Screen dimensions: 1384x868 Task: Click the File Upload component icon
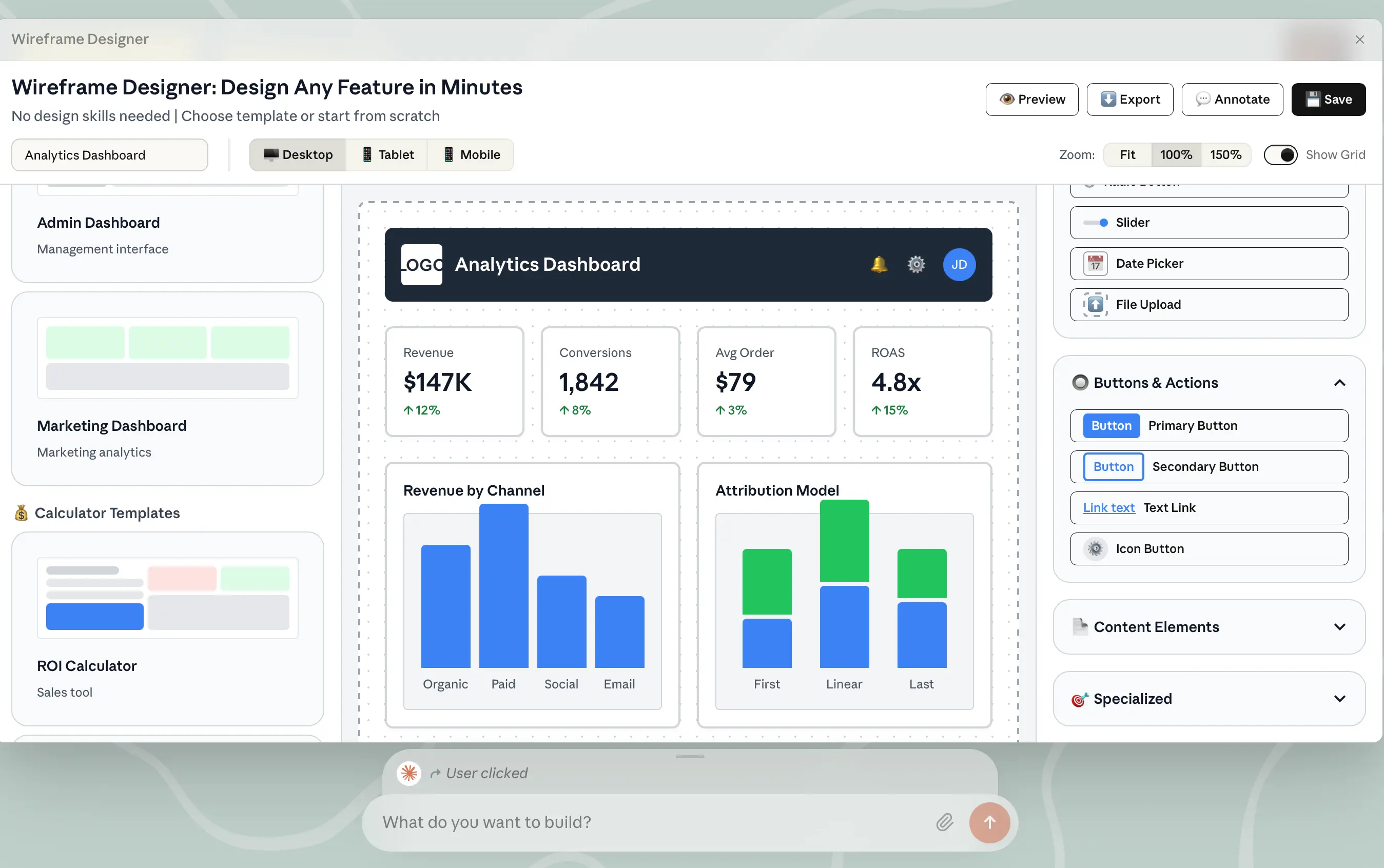1095,305
